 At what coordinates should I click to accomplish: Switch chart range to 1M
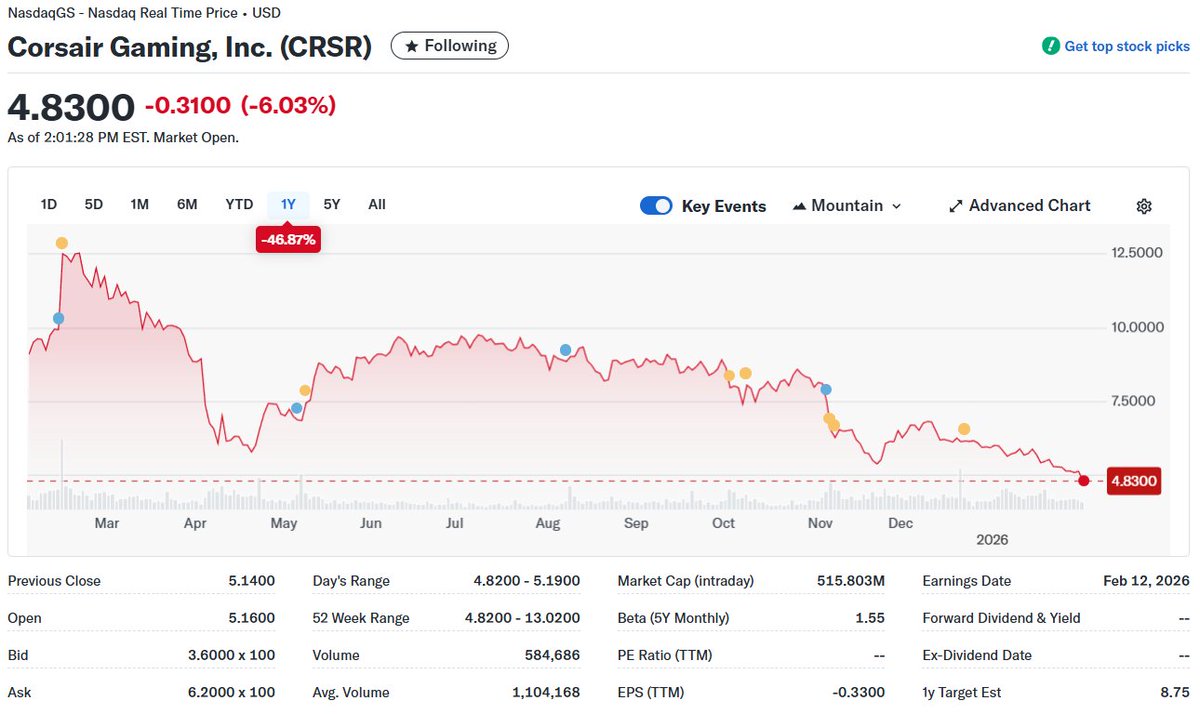tap(139, 204)
